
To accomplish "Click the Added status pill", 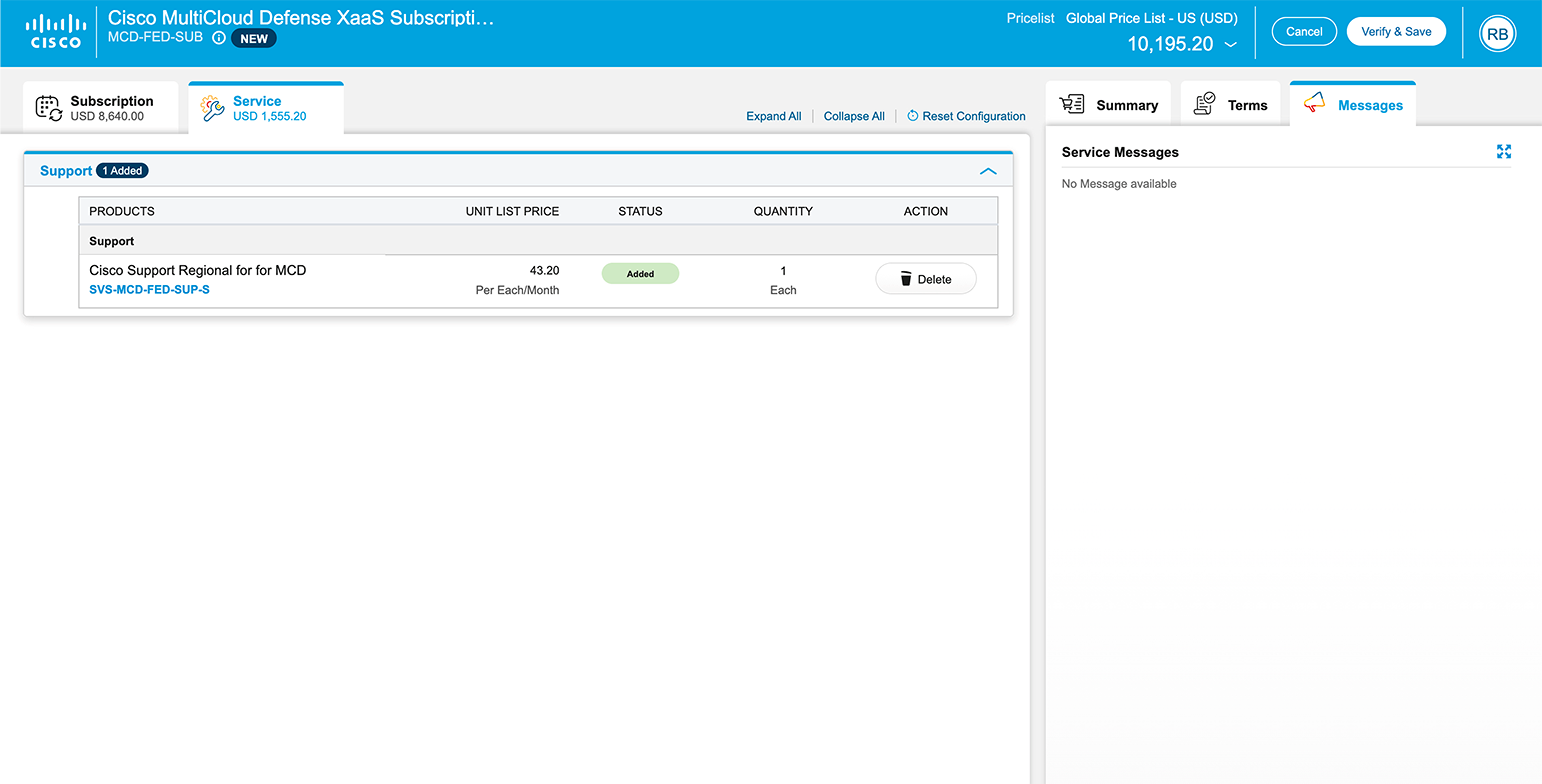I will (640, 274).
